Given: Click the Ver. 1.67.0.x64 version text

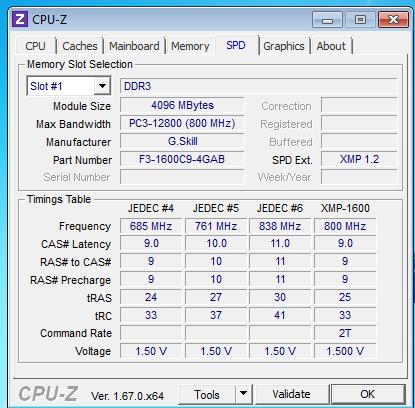Looking at the screenshot, I should 127,396.
